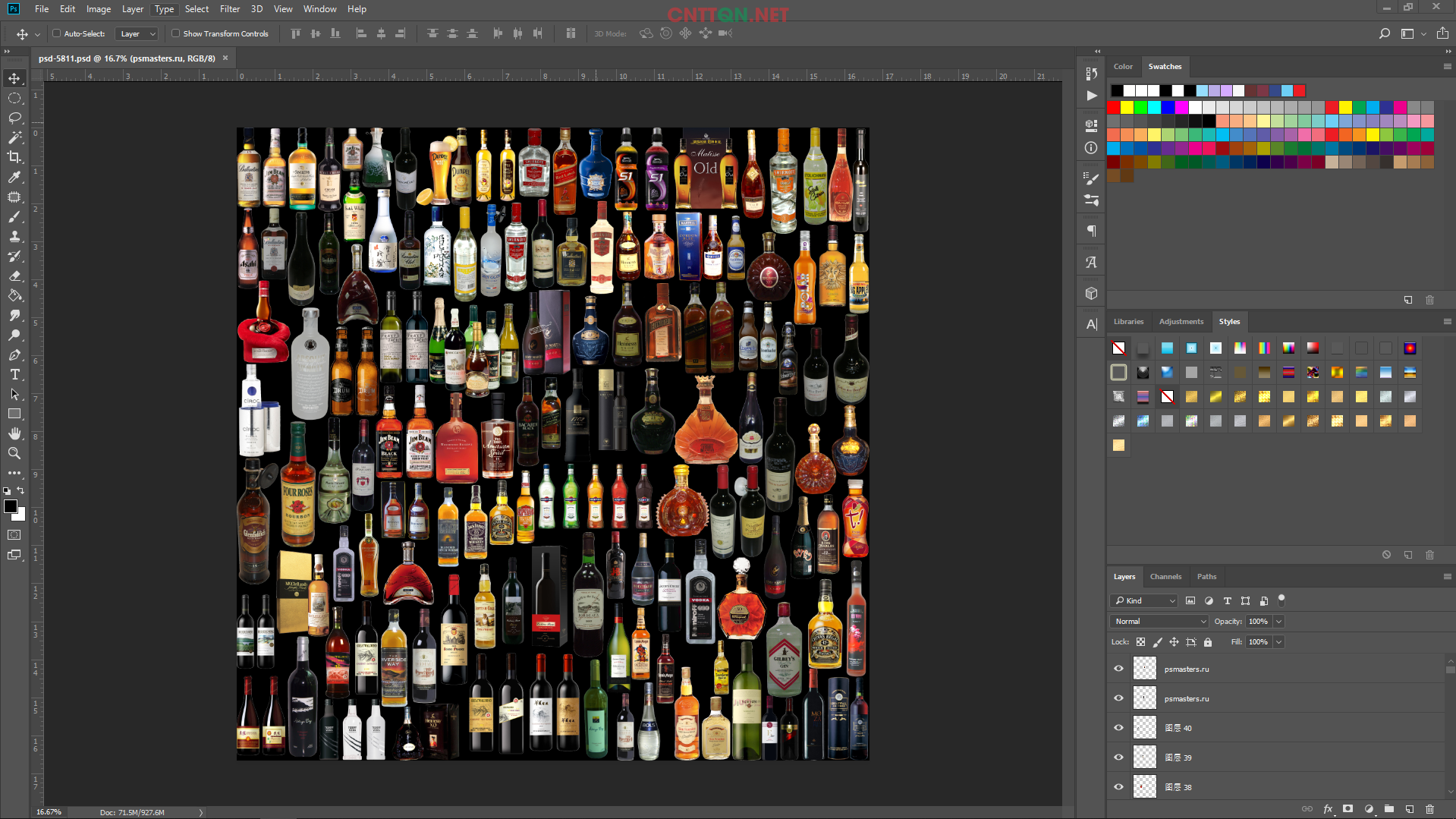Hide the layer numbered 40
Screen dimensions: 1456x819
pos(1118,728)
